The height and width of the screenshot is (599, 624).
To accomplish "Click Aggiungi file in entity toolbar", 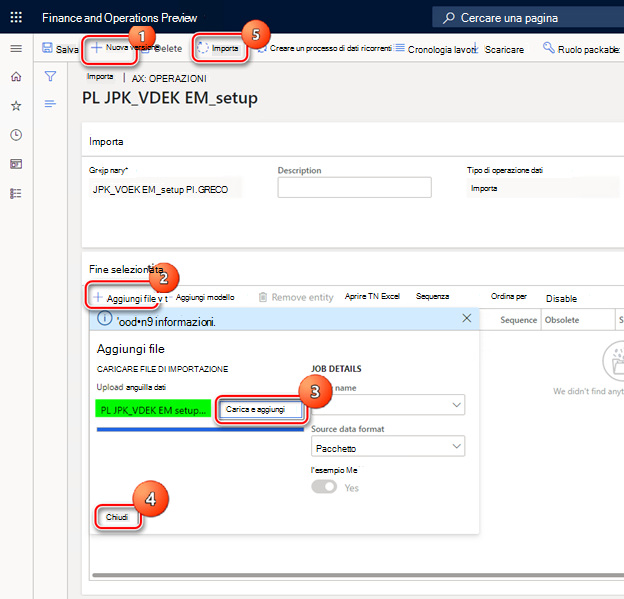I will tap(127, 298).
